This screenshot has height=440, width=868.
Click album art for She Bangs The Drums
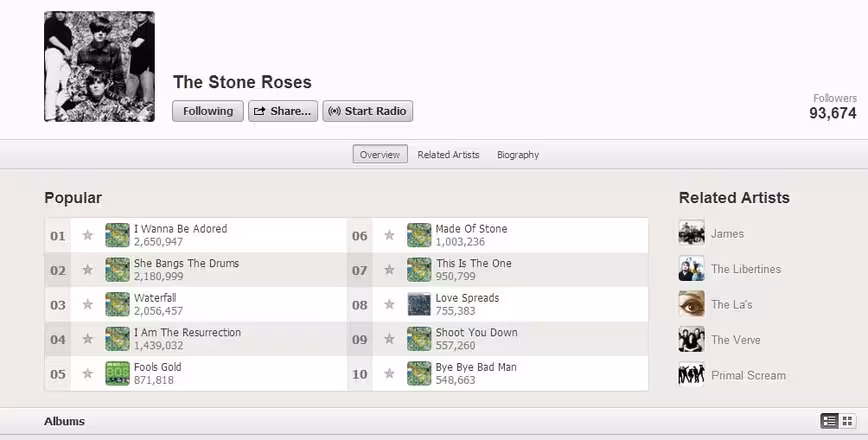[x=117, y=270]
